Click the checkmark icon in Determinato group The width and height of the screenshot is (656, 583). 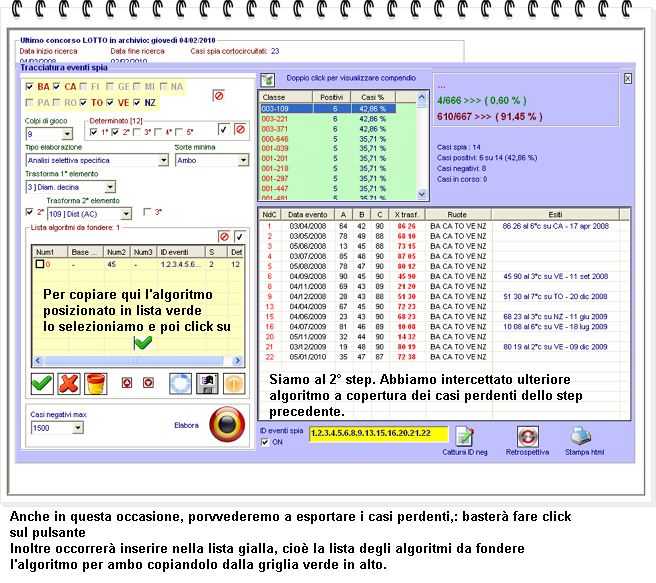tap(224, 129)
